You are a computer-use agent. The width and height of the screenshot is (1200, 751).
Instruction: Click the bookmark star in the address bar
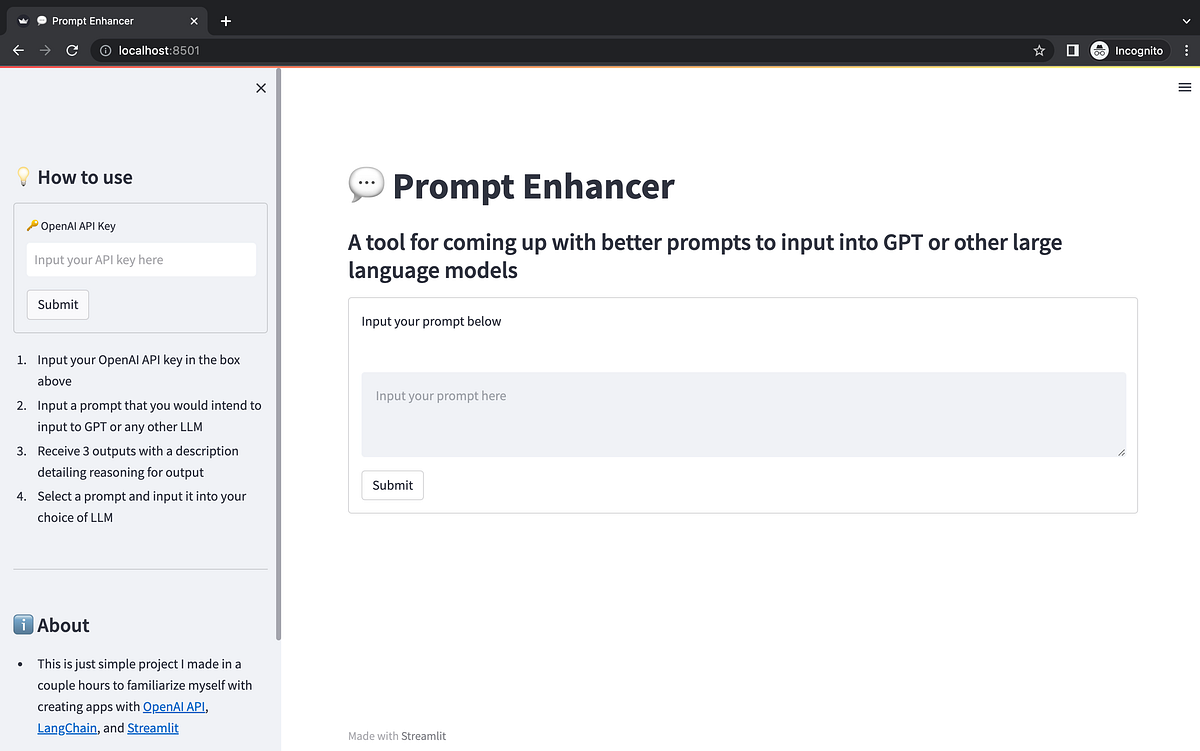point(1038,50)
